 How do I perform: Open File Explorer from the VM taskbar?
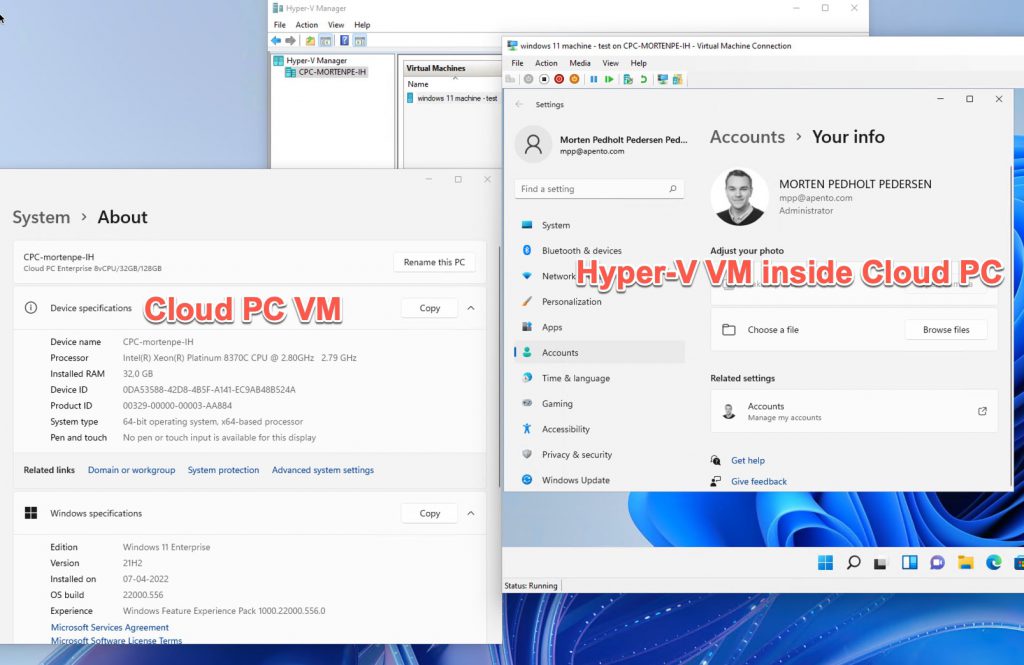[965, 562]
